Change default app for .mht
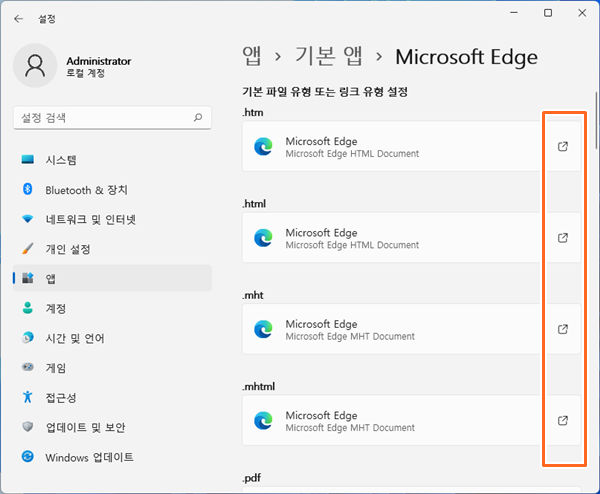The width and height of the screenshot is (600, 494). (x=412, y=329)
